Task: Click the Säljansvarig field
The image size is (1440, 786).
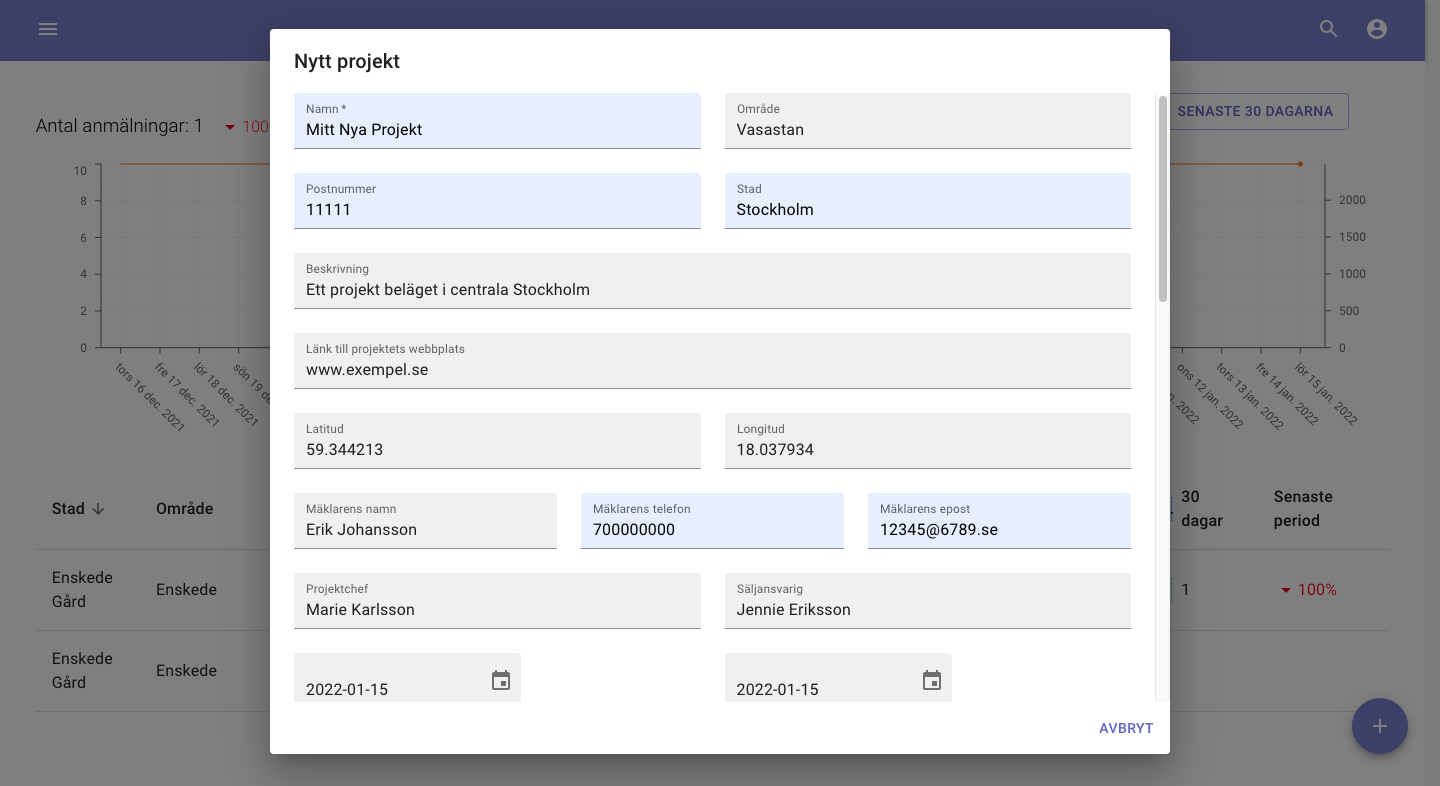Action: (x=927, y=609)
